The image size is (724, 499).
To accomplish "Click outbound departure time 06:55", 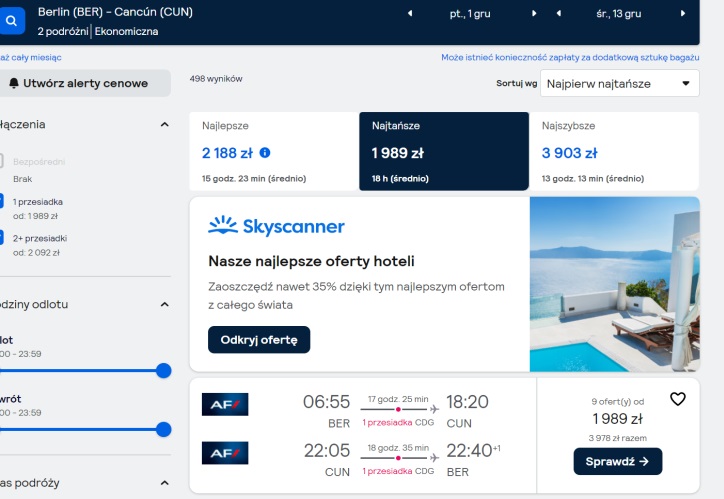I will (326, 402).
